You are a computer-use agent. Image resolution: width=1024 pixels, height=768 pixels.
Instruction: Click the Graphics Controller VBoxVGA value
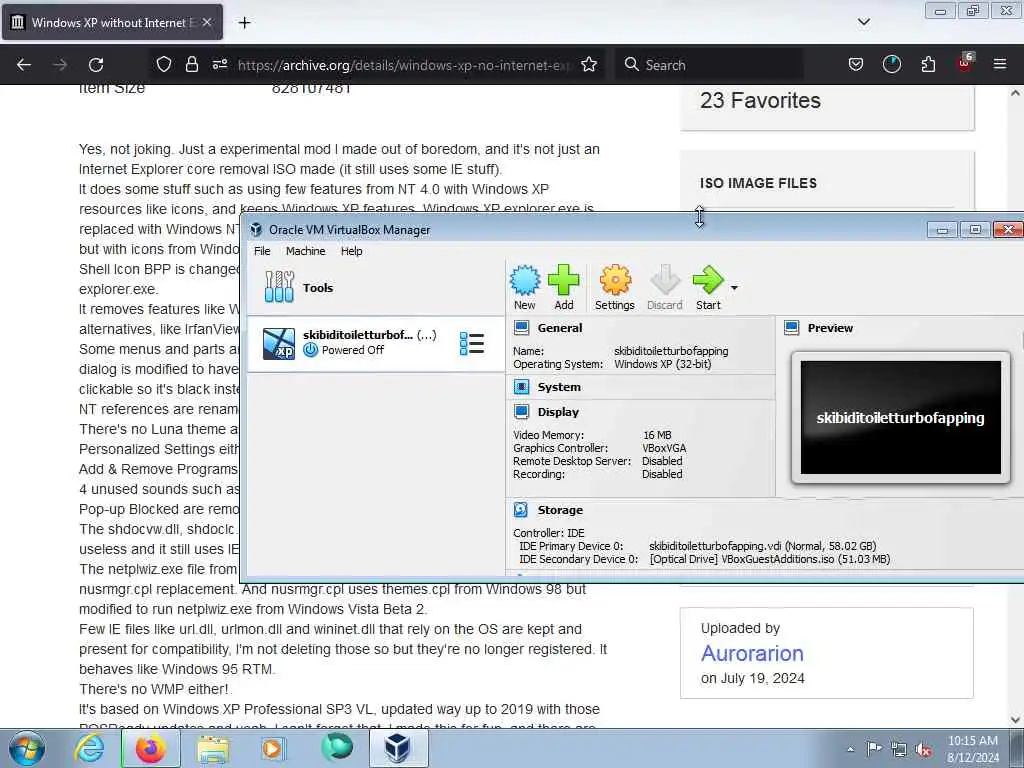click(664, 448)
